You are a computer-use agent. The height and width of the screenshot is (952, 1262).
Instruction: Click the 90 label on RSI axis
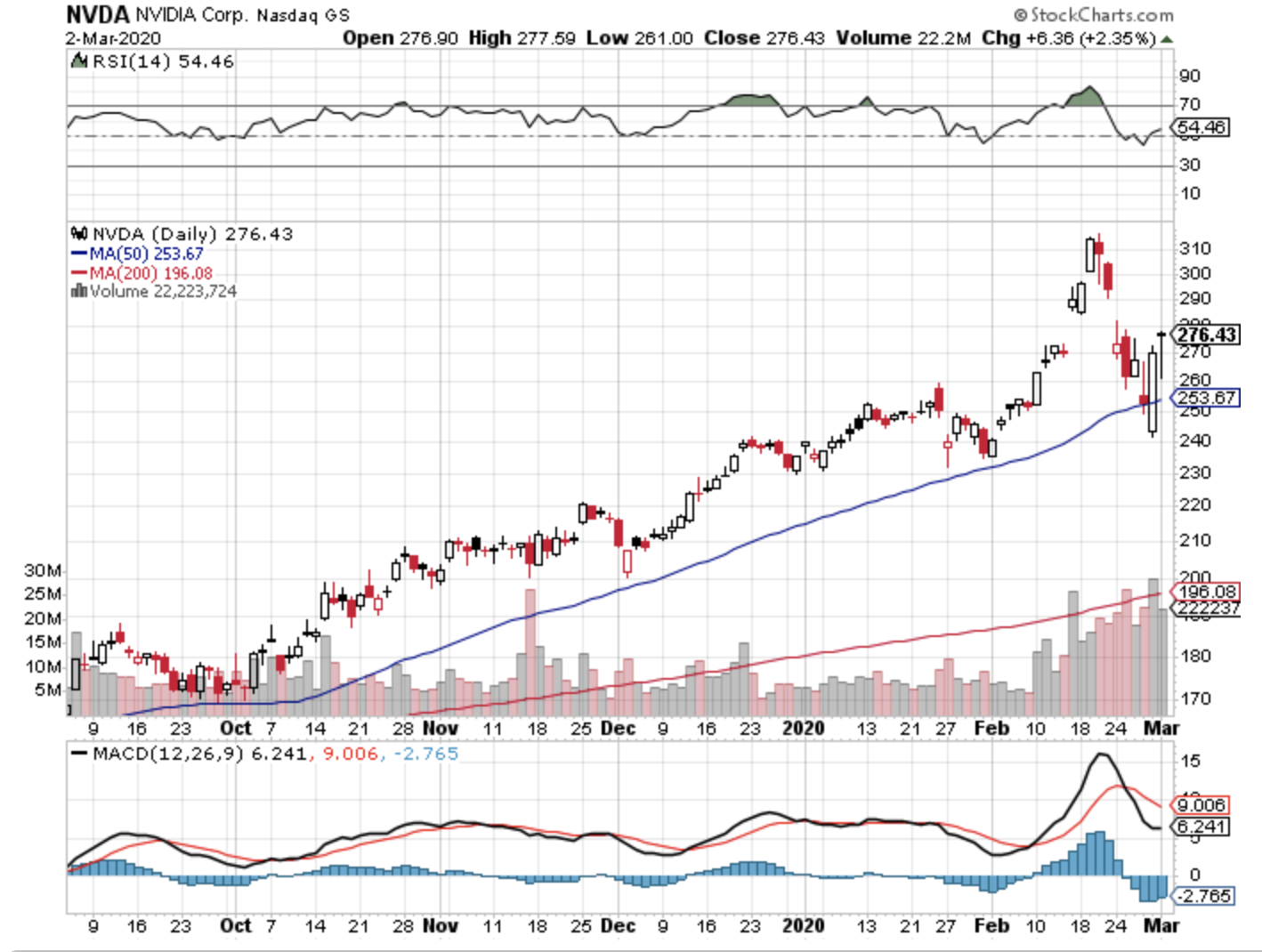(1190, 77)
